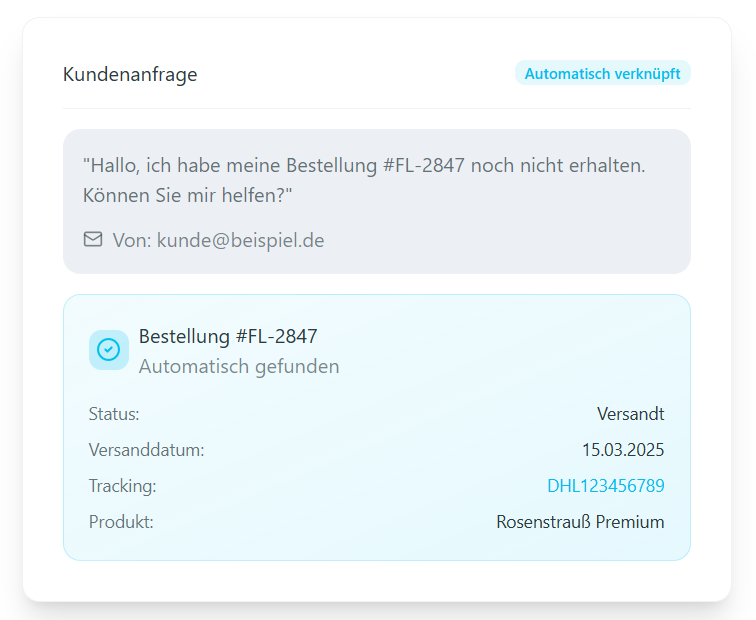Click the "Versanddatum:" field label
This screenshot has height=620, width=756.
pyautogui.click(x=146, y=450)
